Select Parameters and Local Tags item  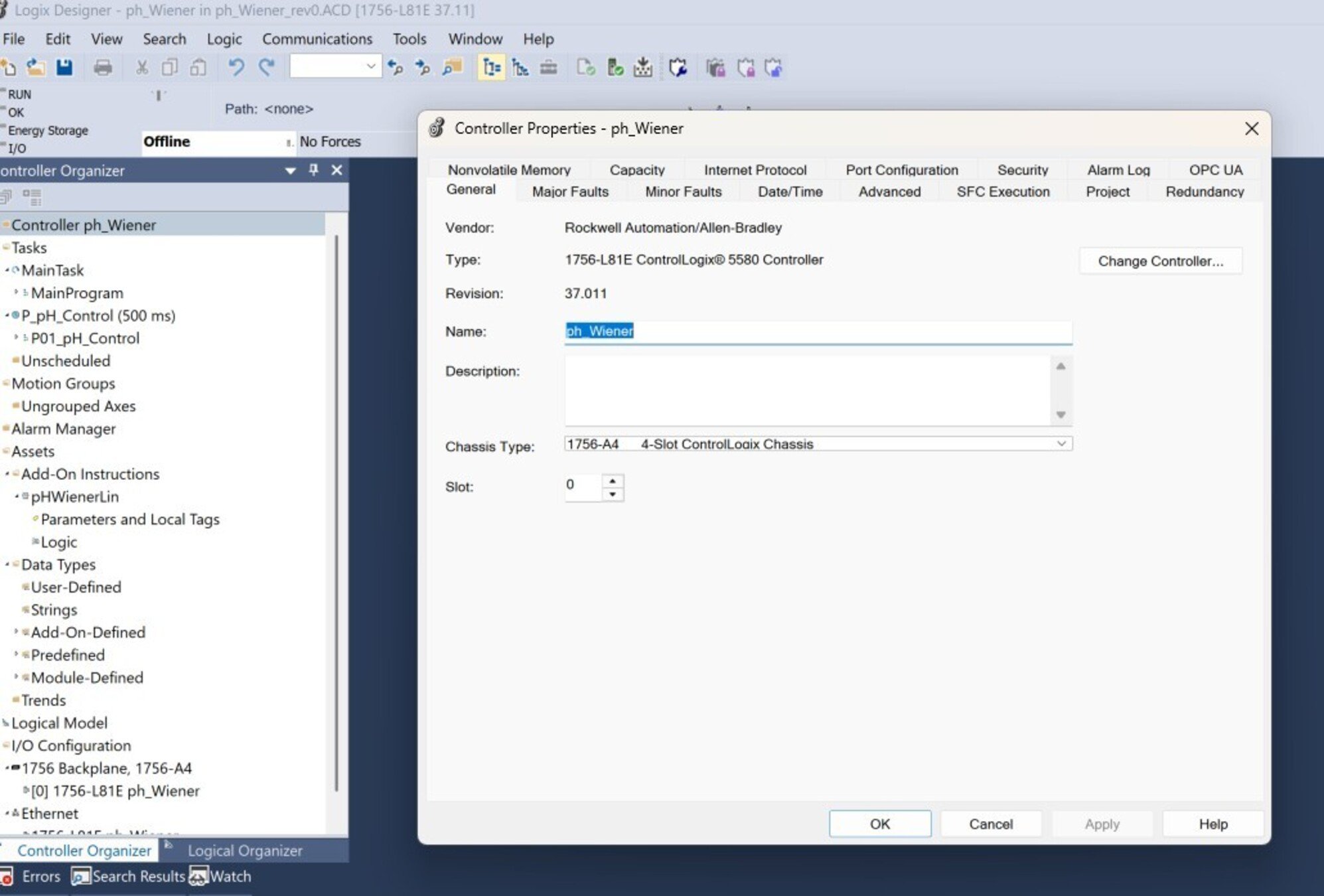[130, 519]
